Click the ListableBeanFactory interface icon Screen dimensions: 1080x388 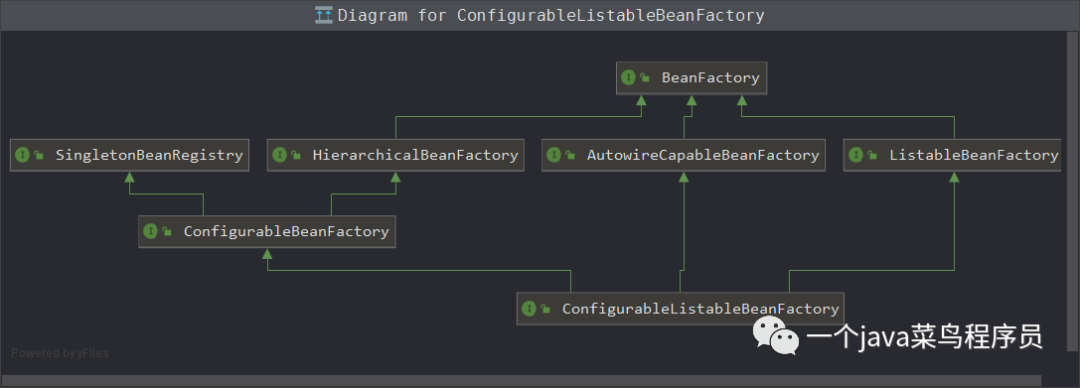(x=855, y=155)
